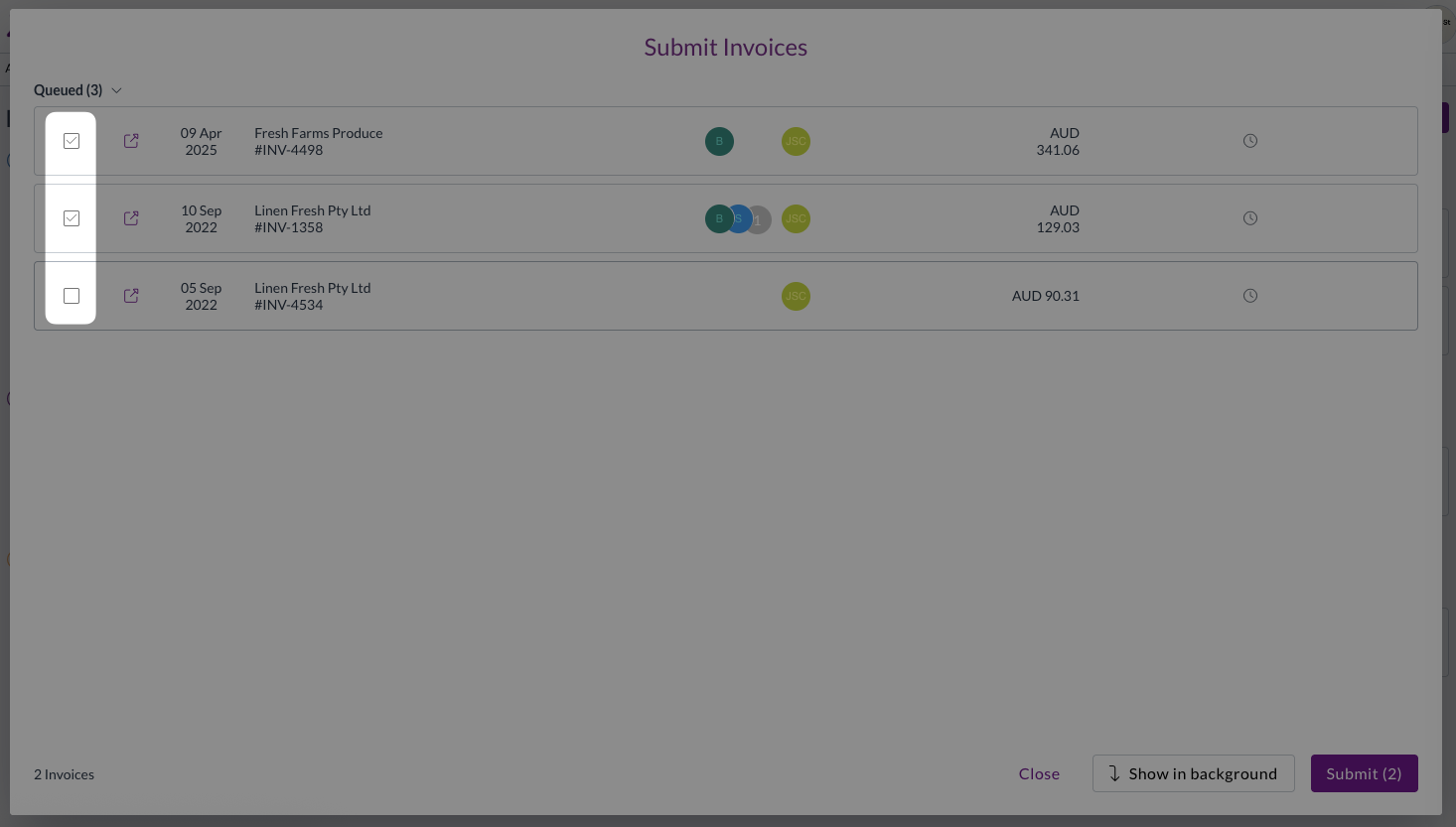Click the AUD 129.03 amount
This screenshot has height=827, width=1456.
point(1058,218)
